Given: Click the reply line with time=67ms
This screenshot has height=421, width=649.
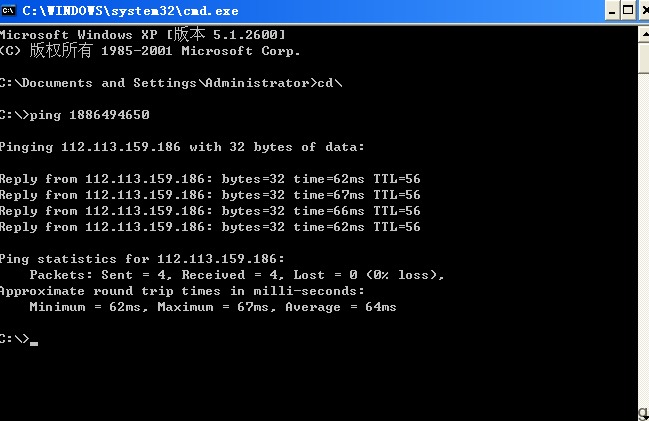Looking at the screenshot, I should click(x=210, y=195).
